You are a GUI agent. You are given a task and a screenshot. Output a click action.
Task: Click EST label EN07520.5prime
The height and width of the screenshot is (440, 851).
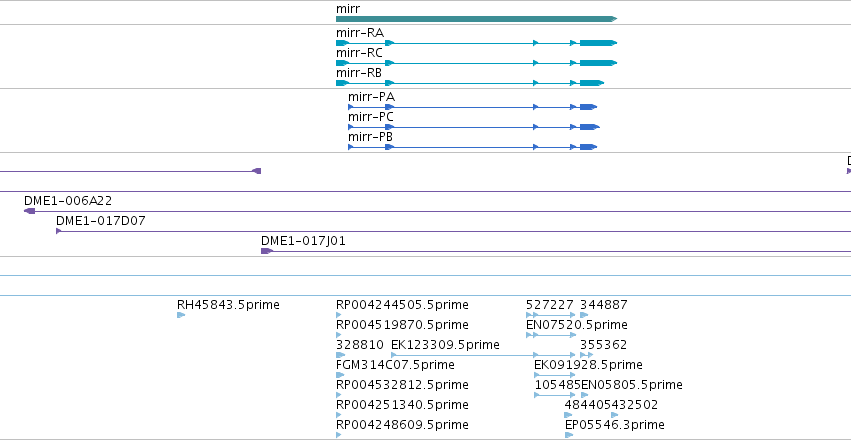pyautogui.click(x=577, y=326)
